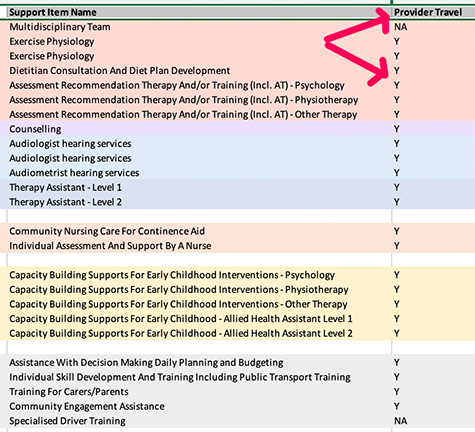
Task: Click the Training For Carers/Parents cell
Action: [199, 392]
